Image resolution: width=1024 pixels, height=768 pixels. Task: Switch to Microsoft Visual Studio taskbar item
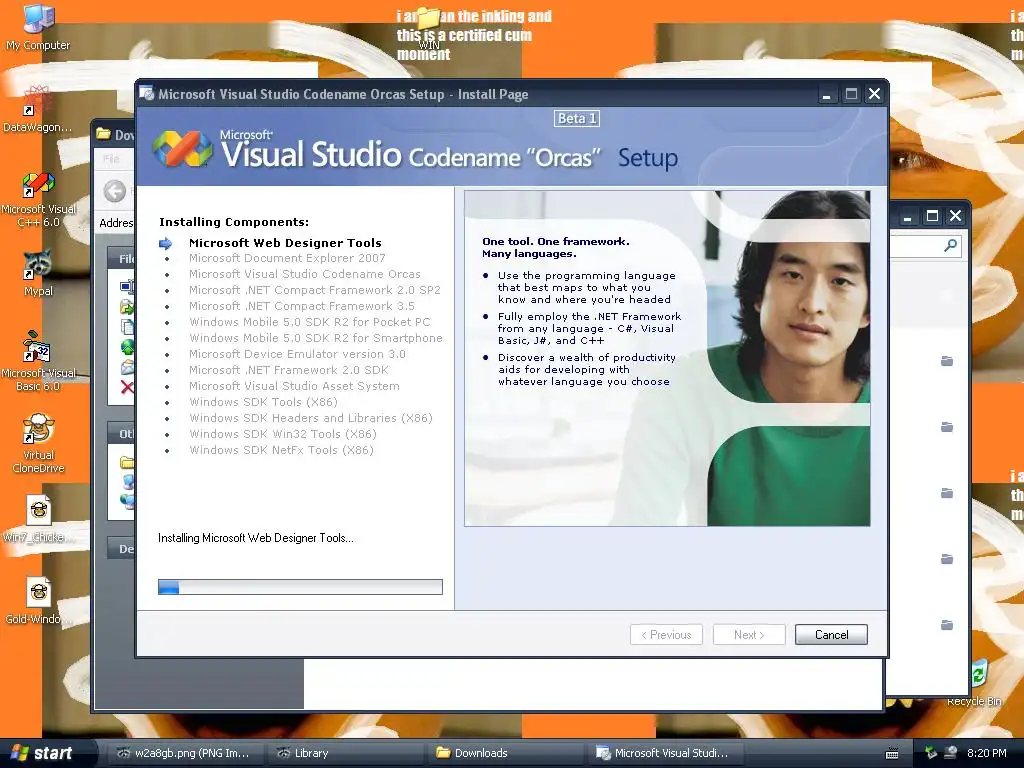pos(666,753)
